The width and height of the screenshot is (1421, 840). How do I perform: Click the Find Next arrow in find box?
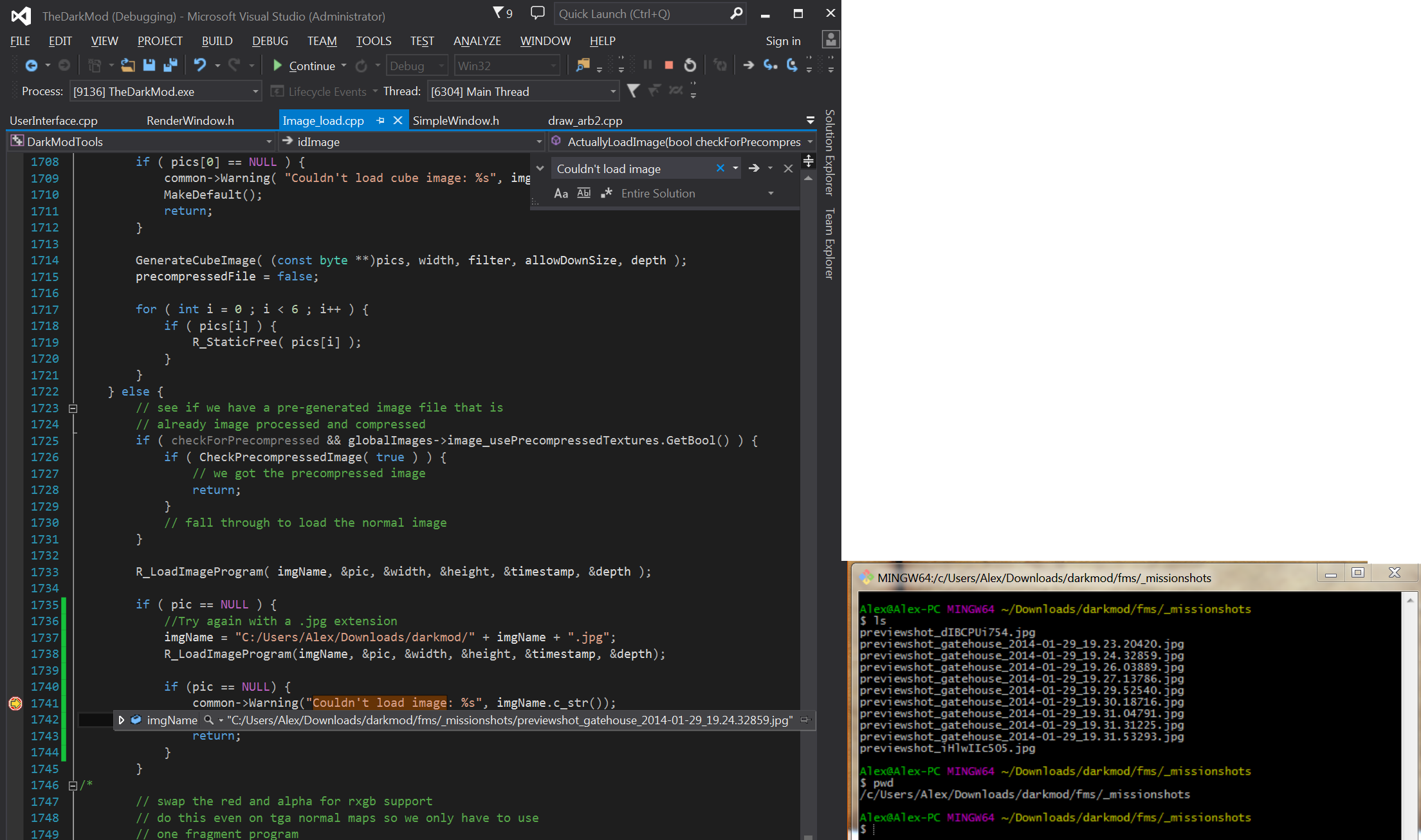coord(754,168)
